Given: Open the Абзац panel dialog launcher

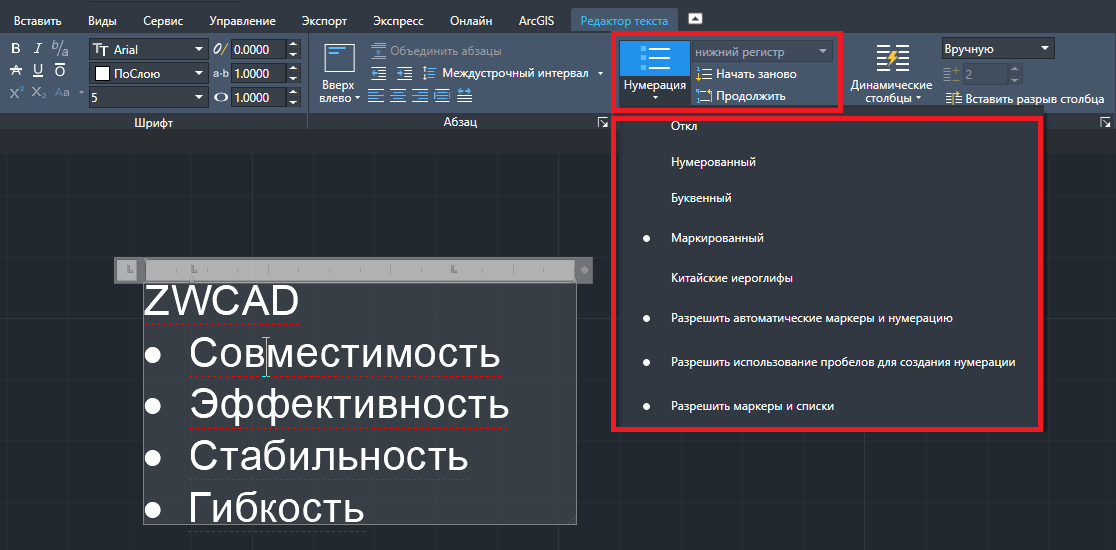Looking at the screenshot, I should click(603, 122).
